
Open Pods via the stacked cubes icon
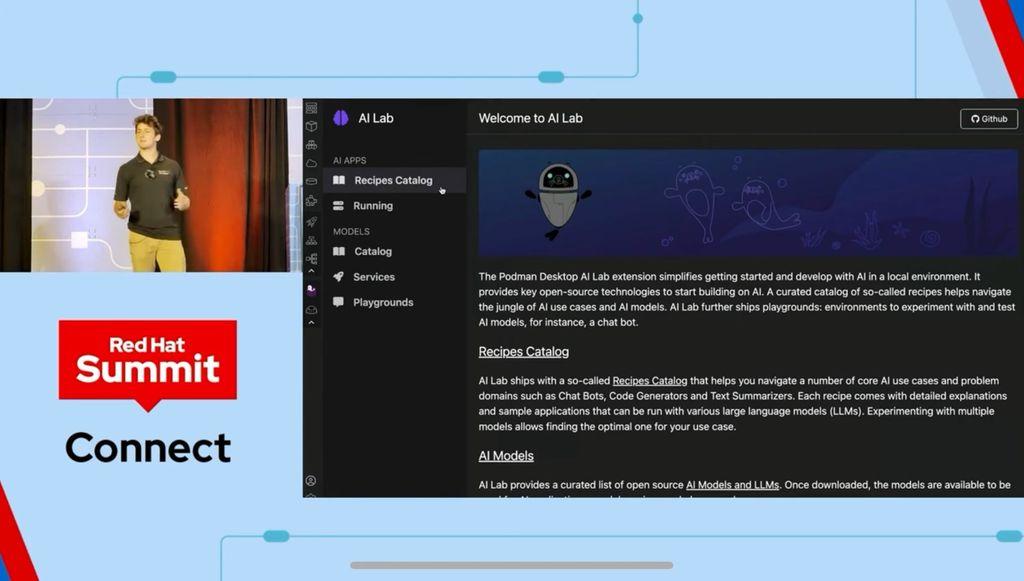[312, 145]
